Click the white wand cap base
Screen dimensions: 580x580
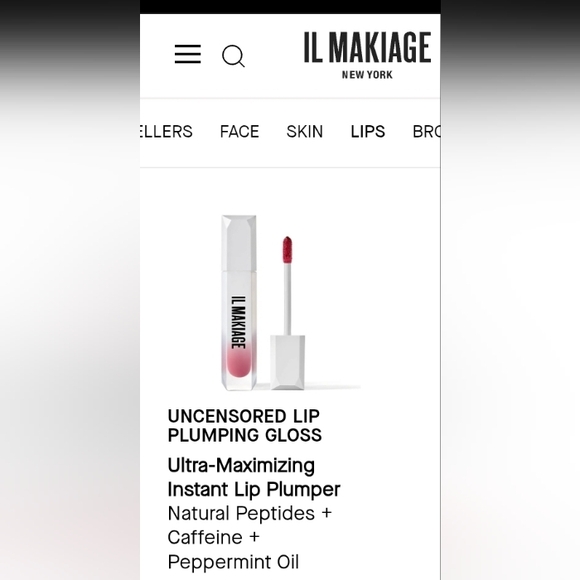tap(287, 362)
